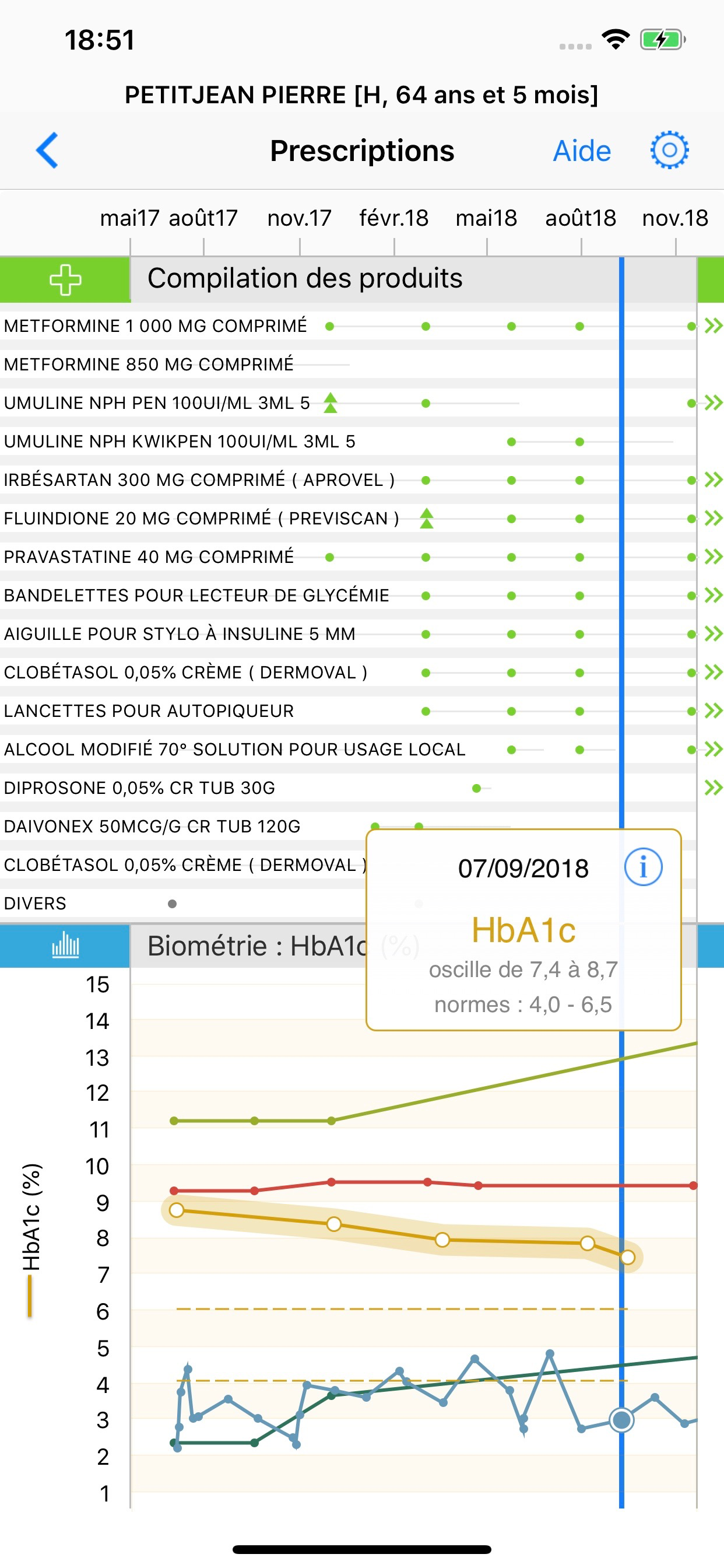
Task: Expand Irbésartan 300 MG row arrows
Action: [x=713, y=480]
